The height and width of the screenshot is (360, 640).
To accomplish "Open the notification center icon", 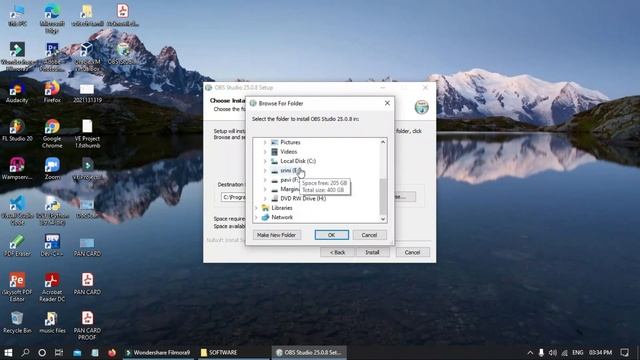I will coord(624,352).
